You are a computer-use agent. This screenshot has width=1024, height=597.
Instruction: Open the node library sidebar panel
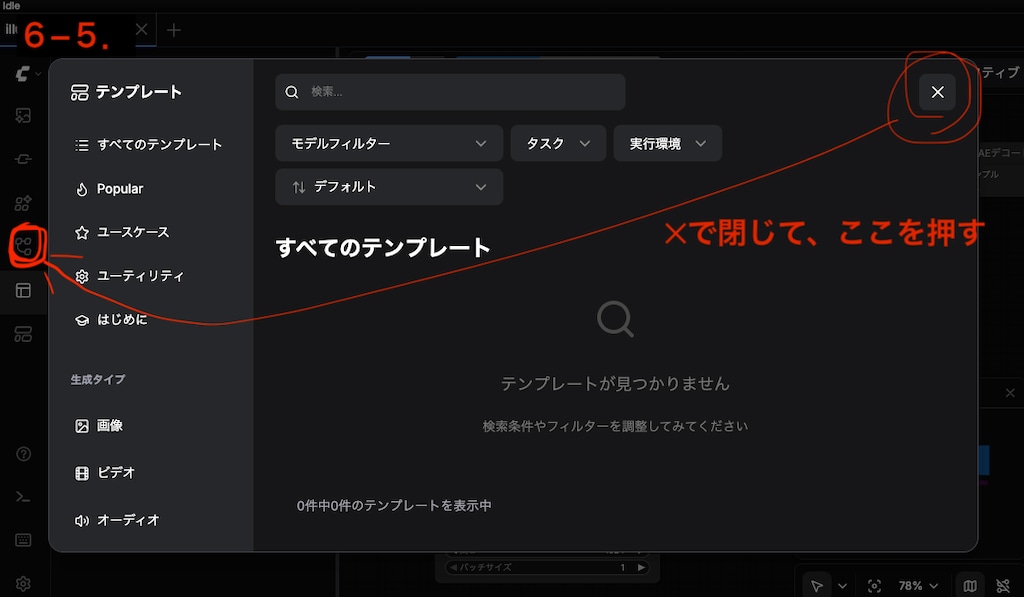[x=22, y=203]
